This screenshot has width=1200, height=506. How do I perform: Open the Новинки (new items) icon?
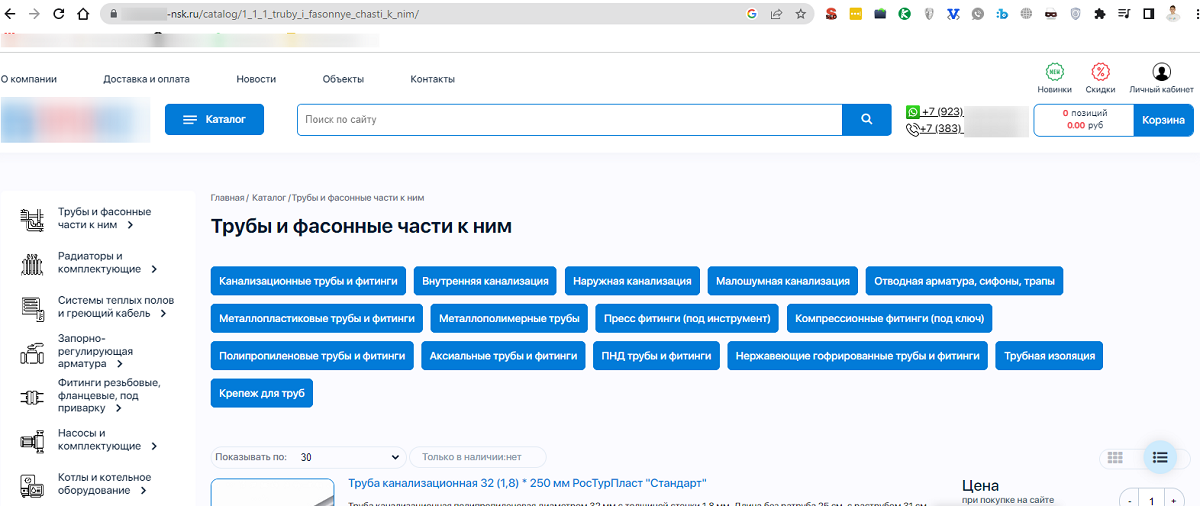(1054, 72)
